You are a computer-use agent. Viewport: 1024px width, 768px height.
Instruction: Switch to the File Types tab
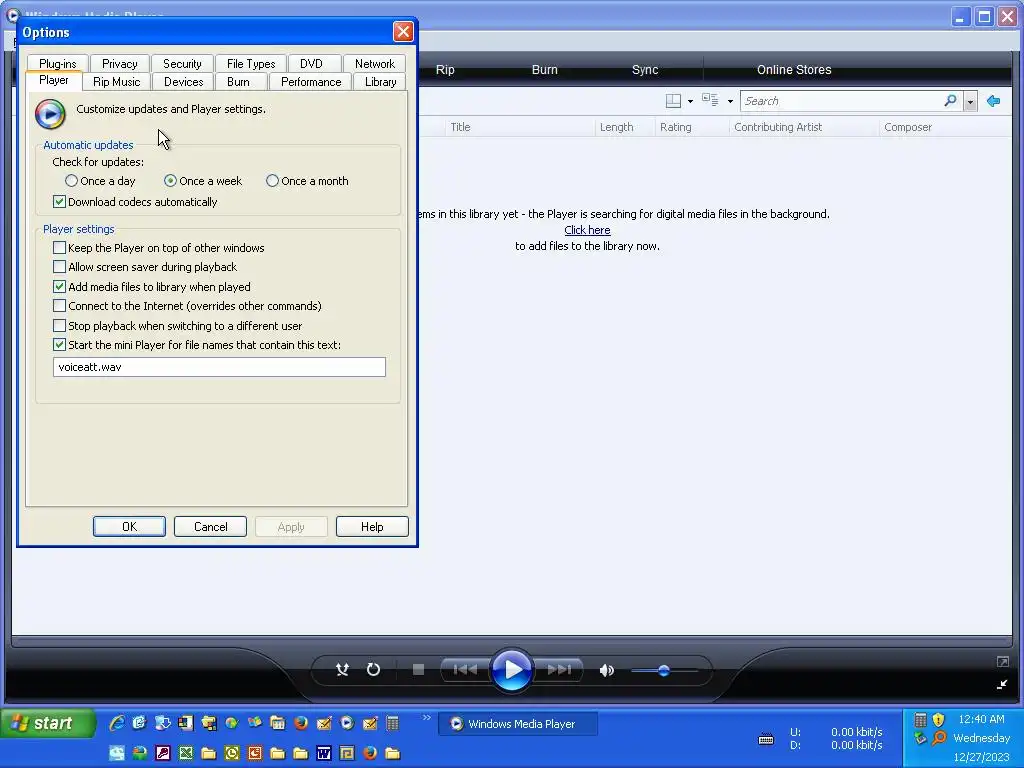pos(251,63)
